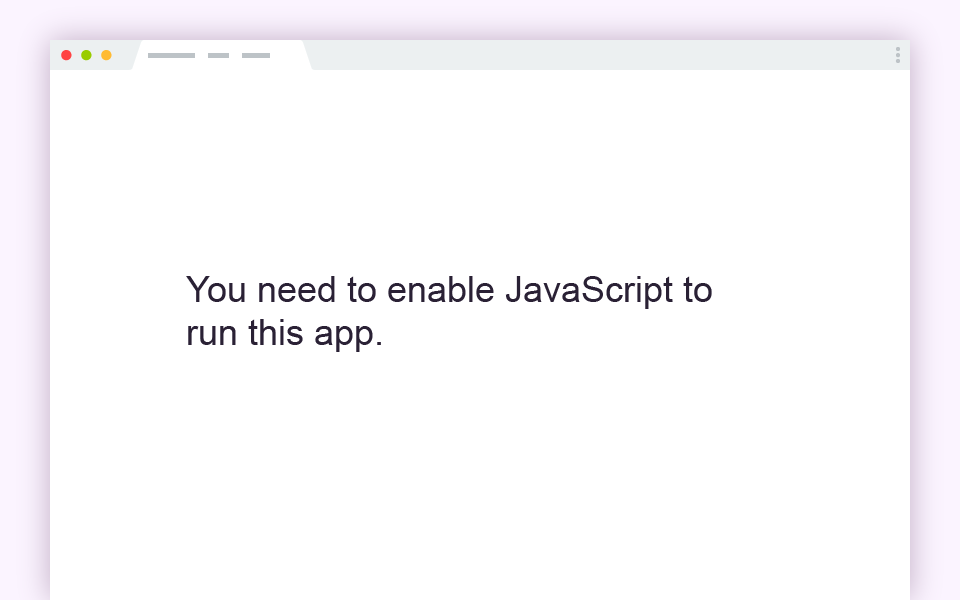Click the middle traffic-light circle
Viewport: 960px width, 600px height.
pos(86,55)
